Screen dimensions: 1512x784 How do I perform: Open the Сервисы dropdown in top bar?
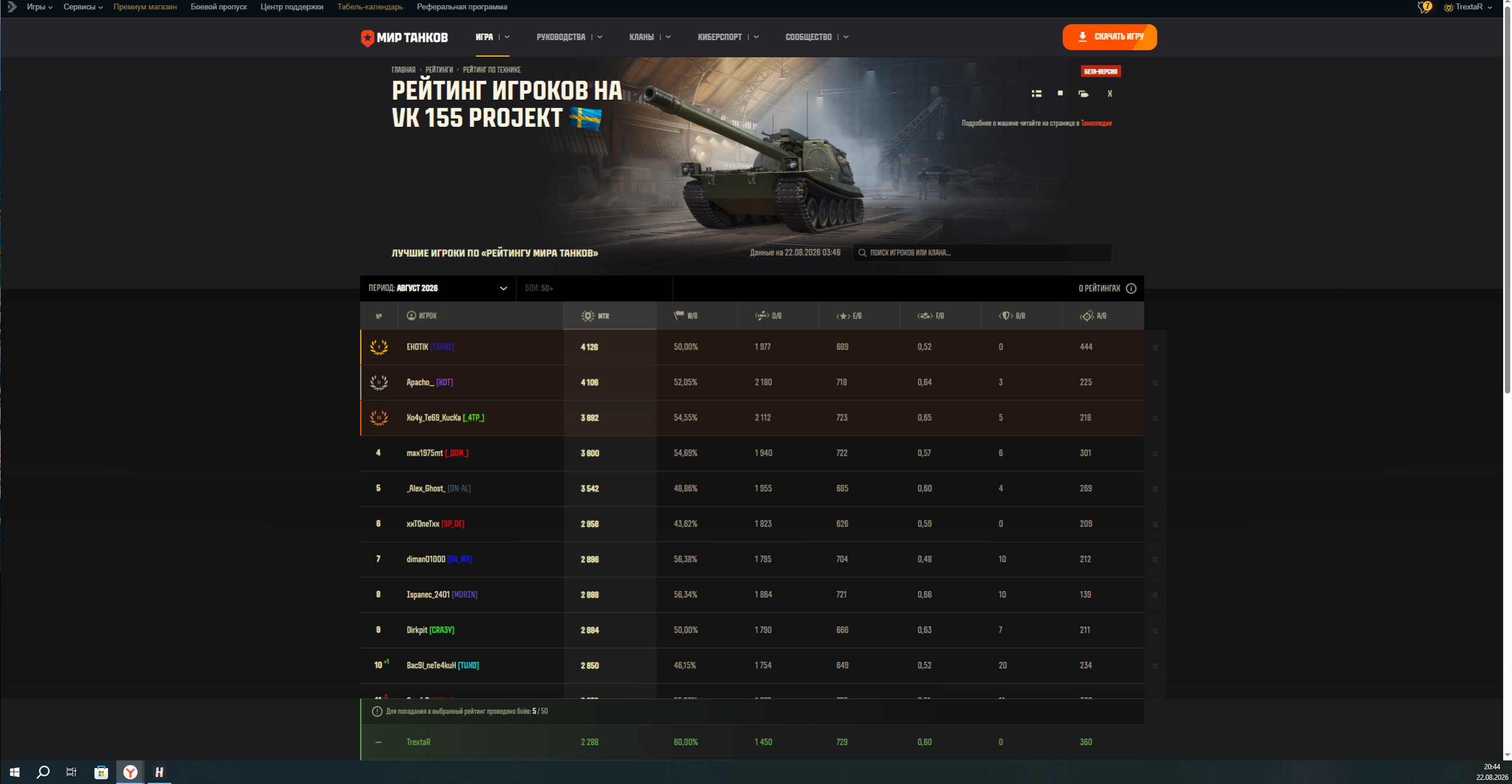[83, 7]
